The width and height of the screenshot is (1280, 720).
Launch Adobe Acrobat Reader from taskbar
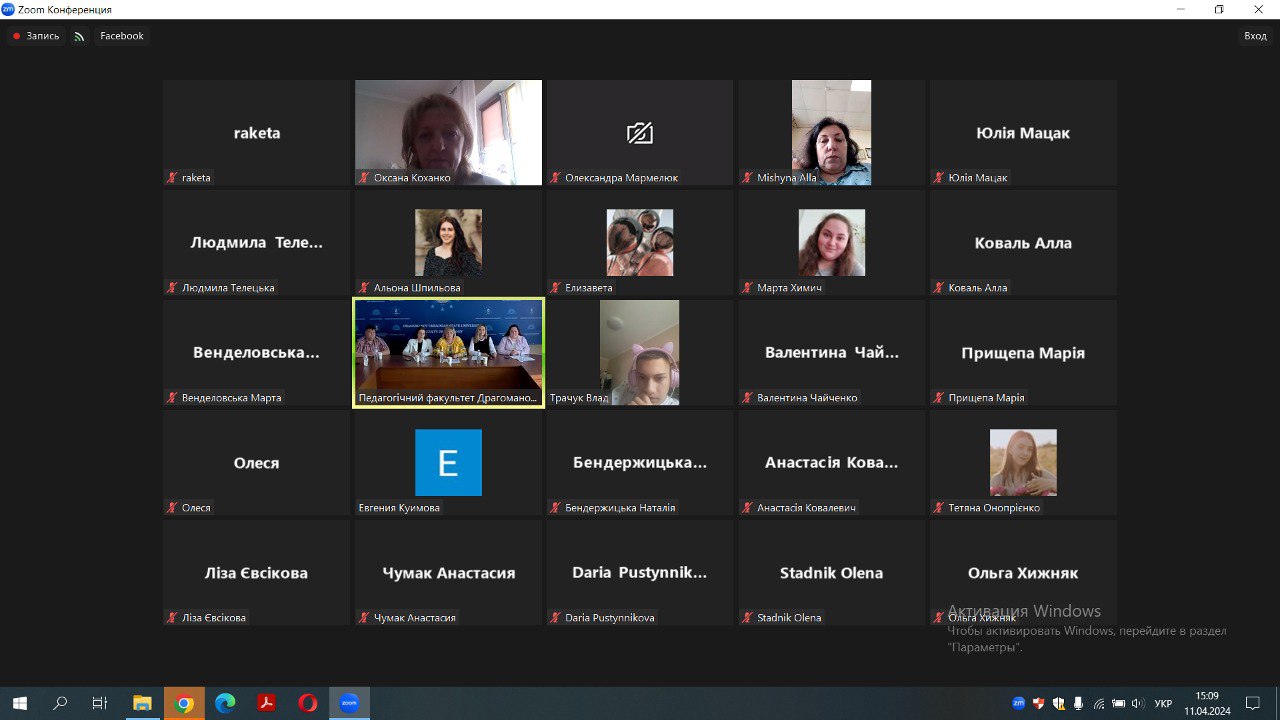tap(267, 703)
